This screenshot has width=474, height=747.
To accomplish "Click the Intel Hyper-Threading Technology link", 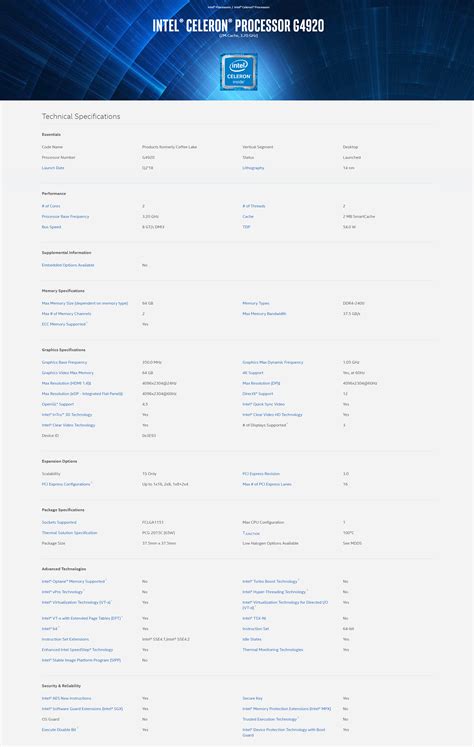I will point(274,592).
